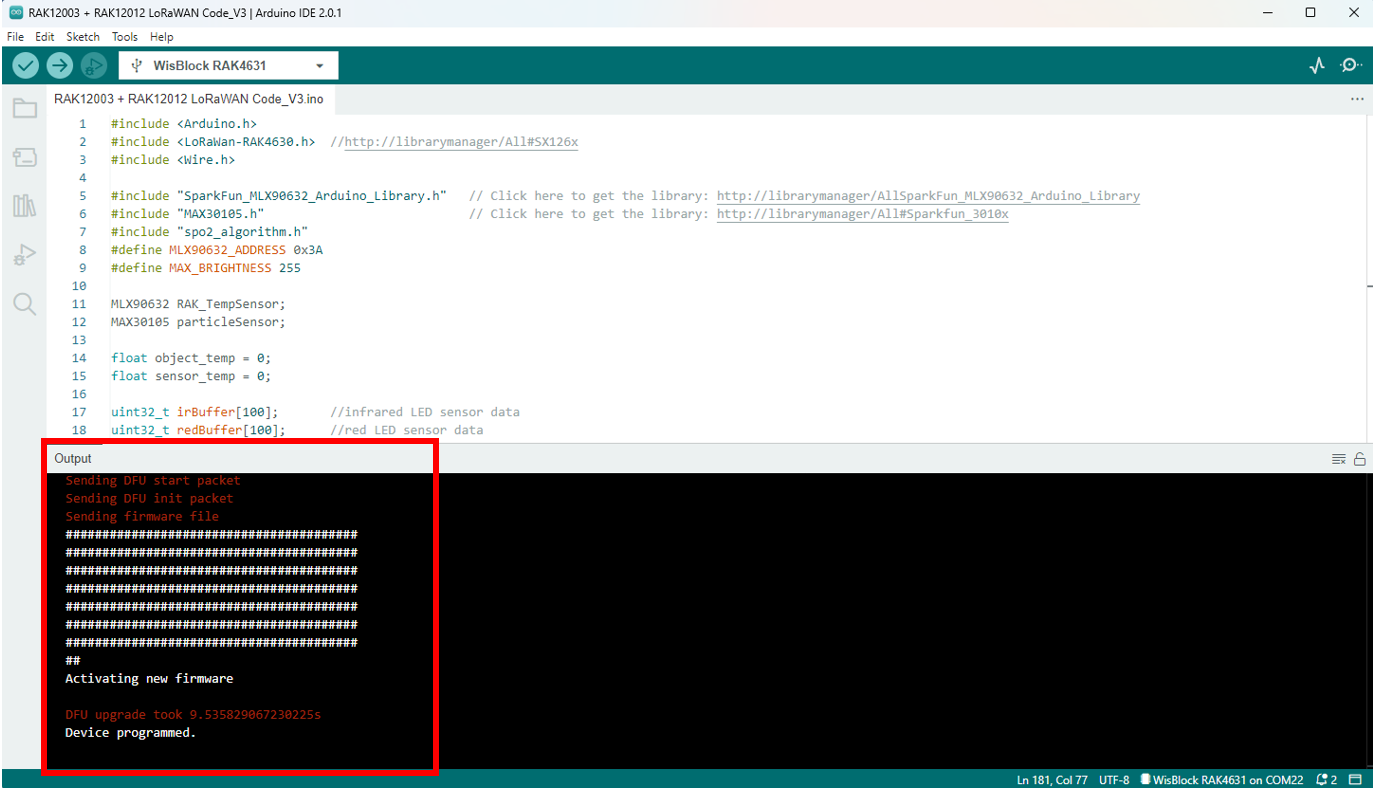Viewport: 1373px width, 788px height.
Task: Open the WisBlock RAK4631 board selector
Action: coord(228,66)
